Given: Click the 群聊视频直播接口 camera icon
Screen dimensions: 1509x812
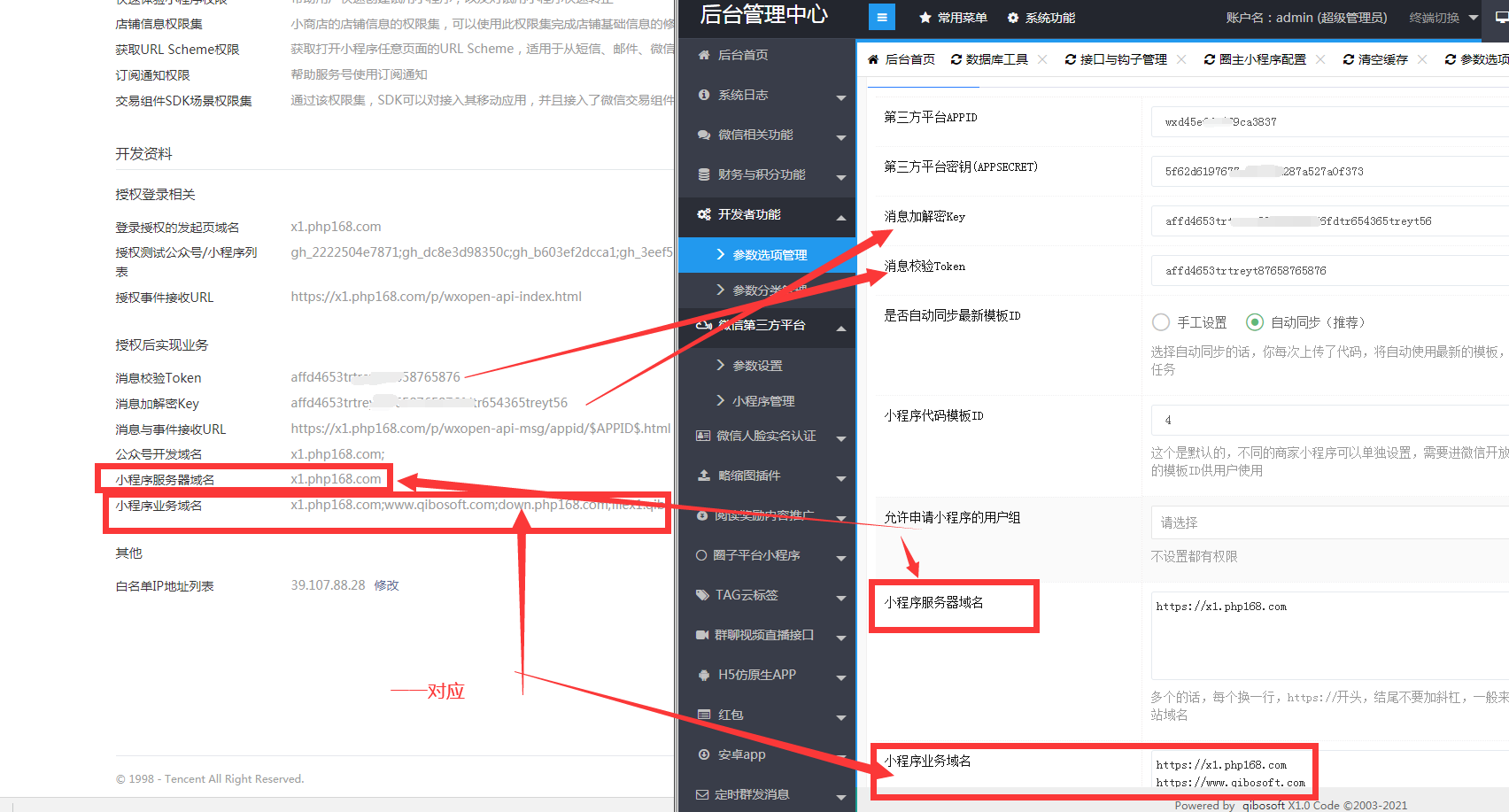Looking at the screenshot, I should coord(702,635).
